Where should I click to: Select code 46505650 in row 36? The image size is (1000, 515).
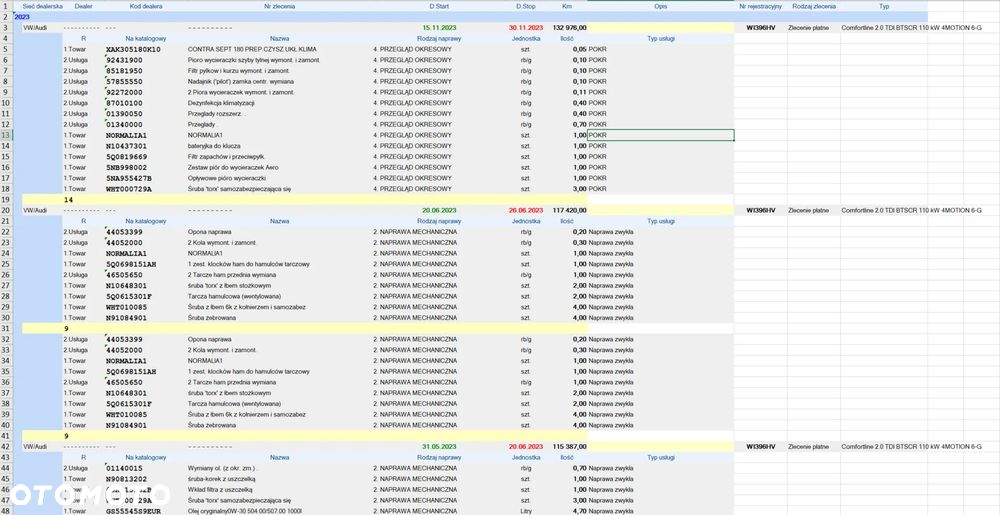124,382
